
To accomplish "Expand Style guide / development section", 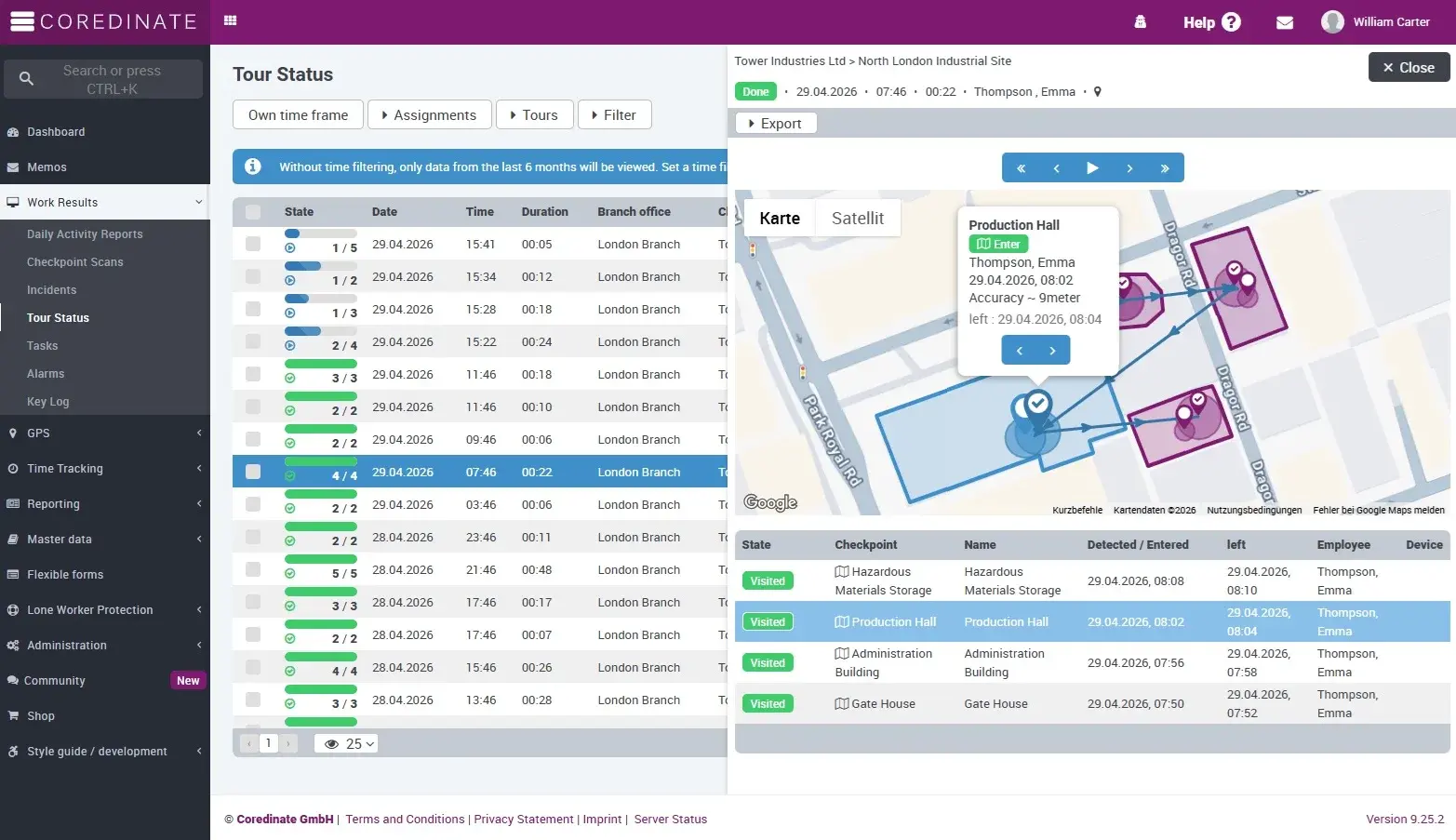I will pos(198,752).
